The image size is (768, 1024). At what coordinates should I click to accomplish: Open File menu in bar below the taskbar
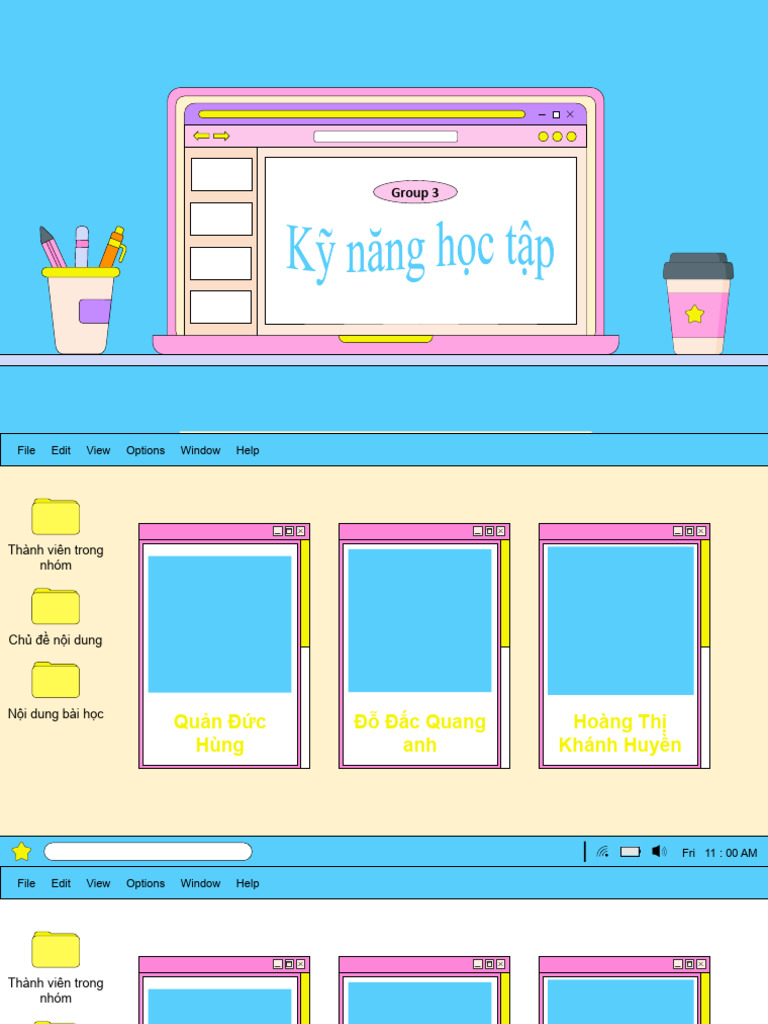coord(26,884)
